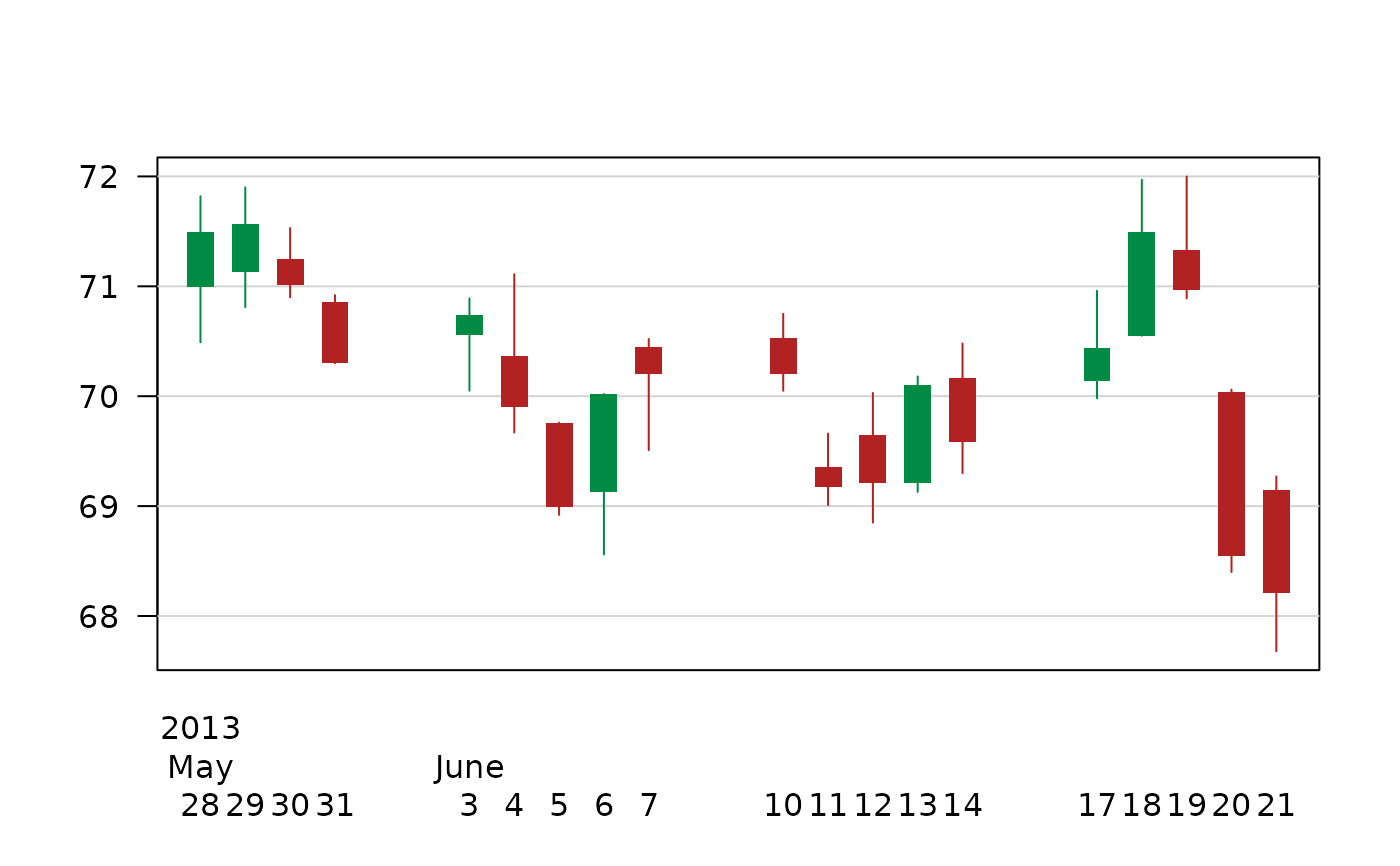The image size is (1400, 866).
Task: Click the small green June 3 candle
Action: 469,325
